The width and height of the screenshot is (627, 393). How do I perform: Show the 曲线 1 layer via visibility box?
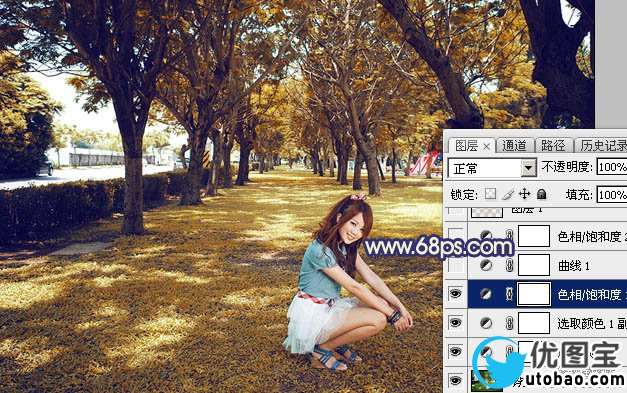pyautogui.click(x=456, y=265)
